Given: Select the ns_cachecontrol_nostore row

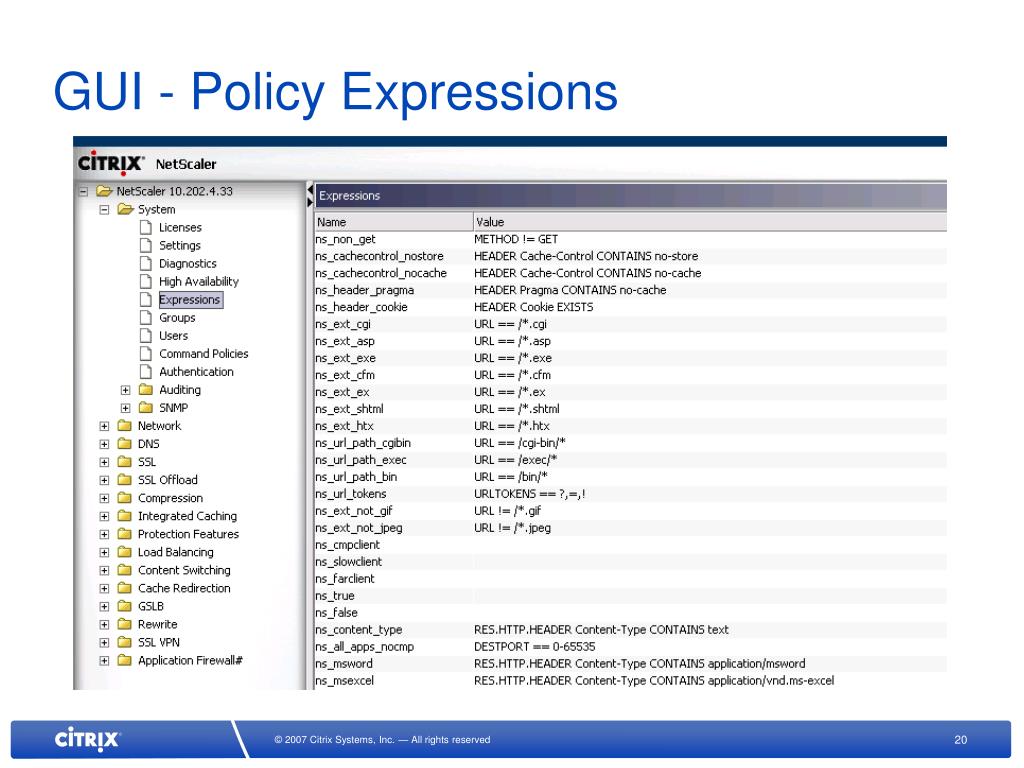Looking at the screenshot, I should coord(630,257).
